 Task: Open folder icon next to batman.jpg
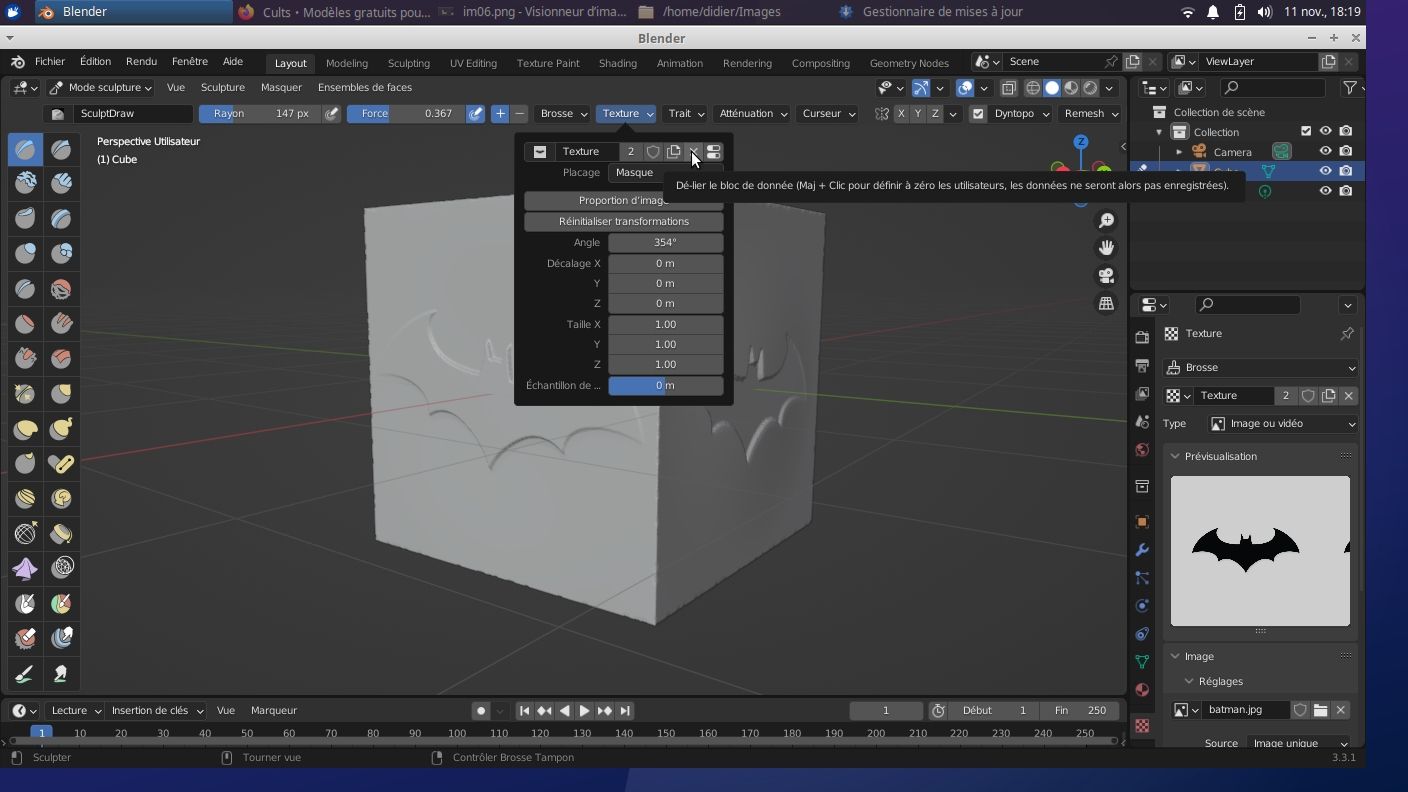(1320, 710)
